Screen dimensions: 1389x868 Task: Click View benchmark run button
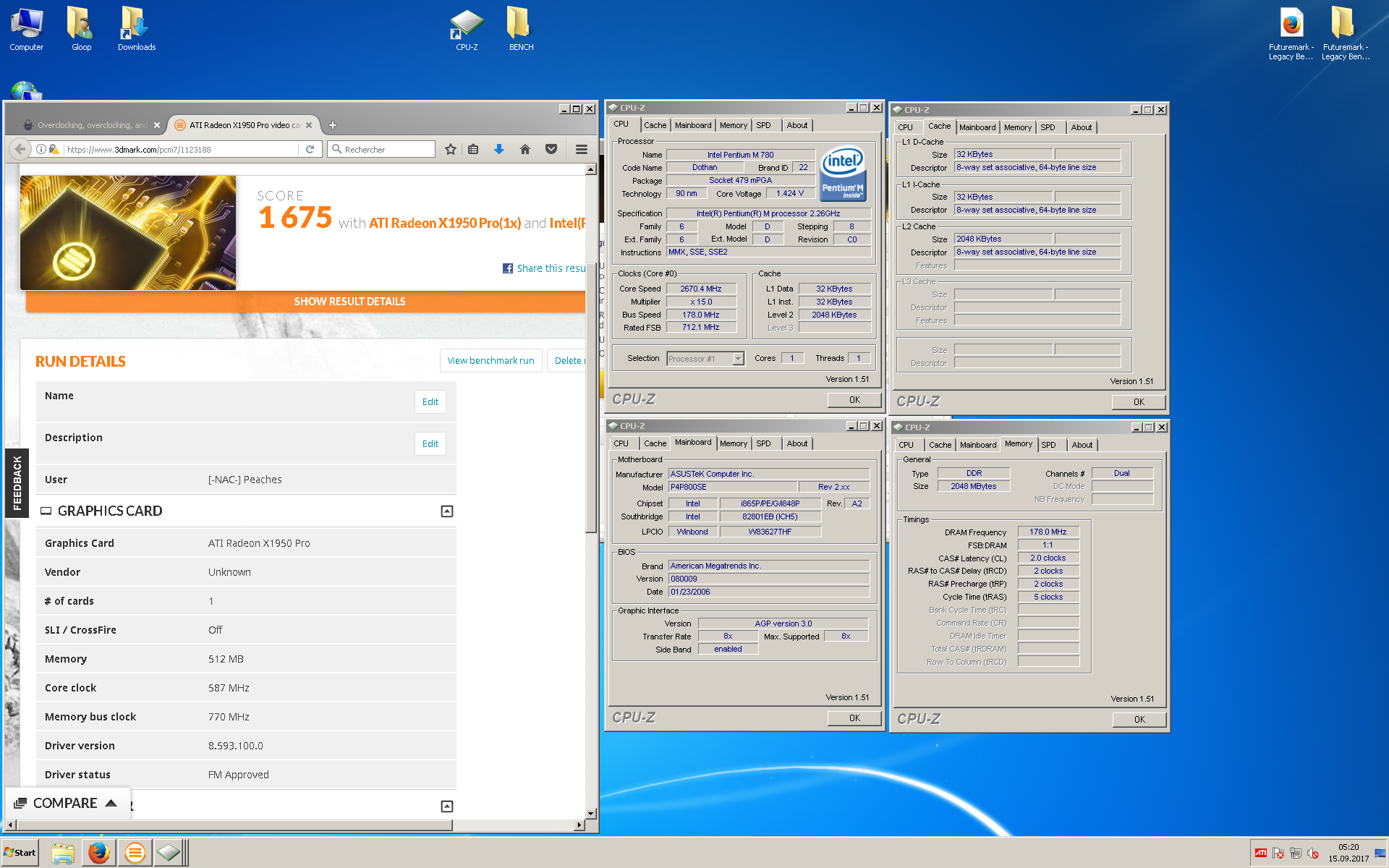(x=491, y=360)
